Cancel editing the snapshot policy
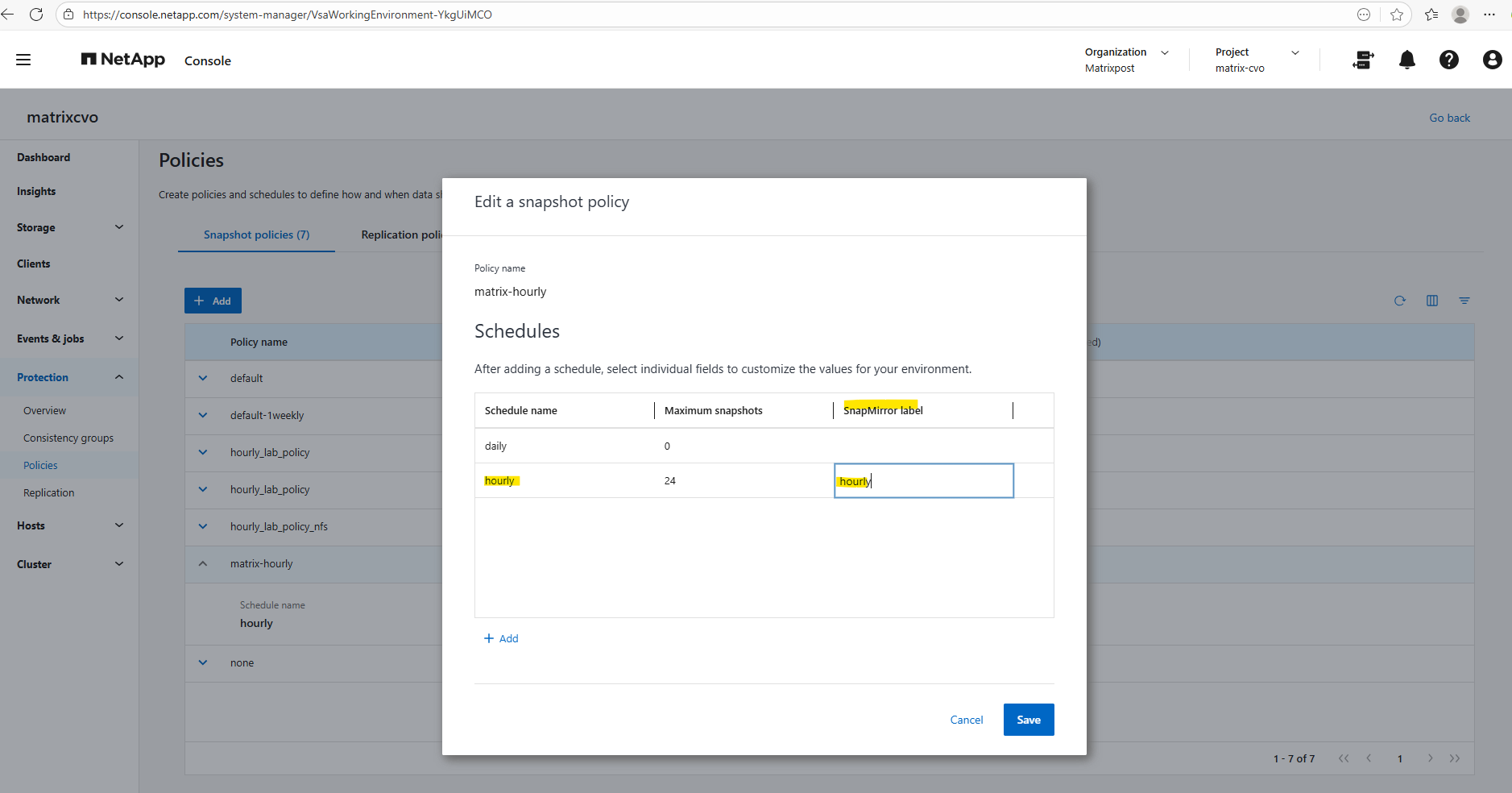The height and width of the screenshot is (793, 1512). click(966, 720)
